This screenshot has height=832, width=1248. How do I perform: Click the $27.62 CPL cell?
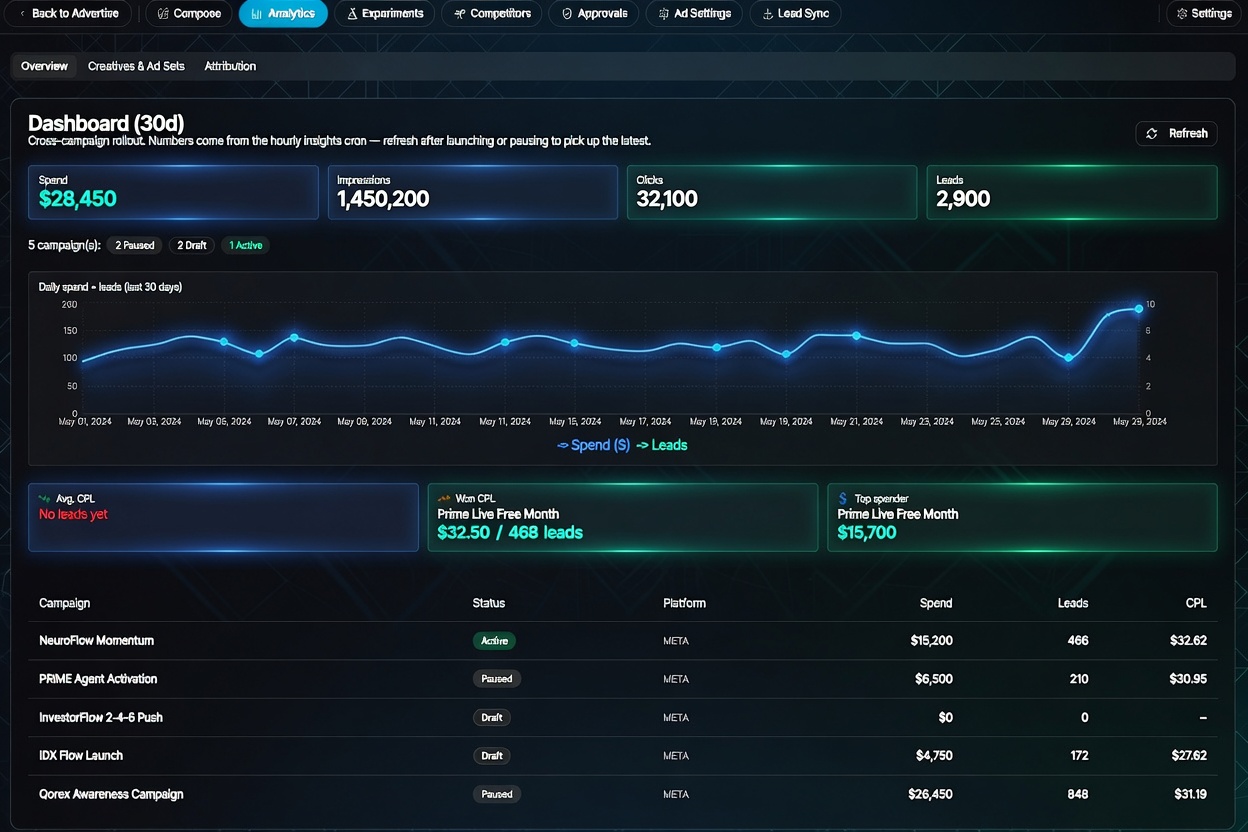coord(1188,756)
